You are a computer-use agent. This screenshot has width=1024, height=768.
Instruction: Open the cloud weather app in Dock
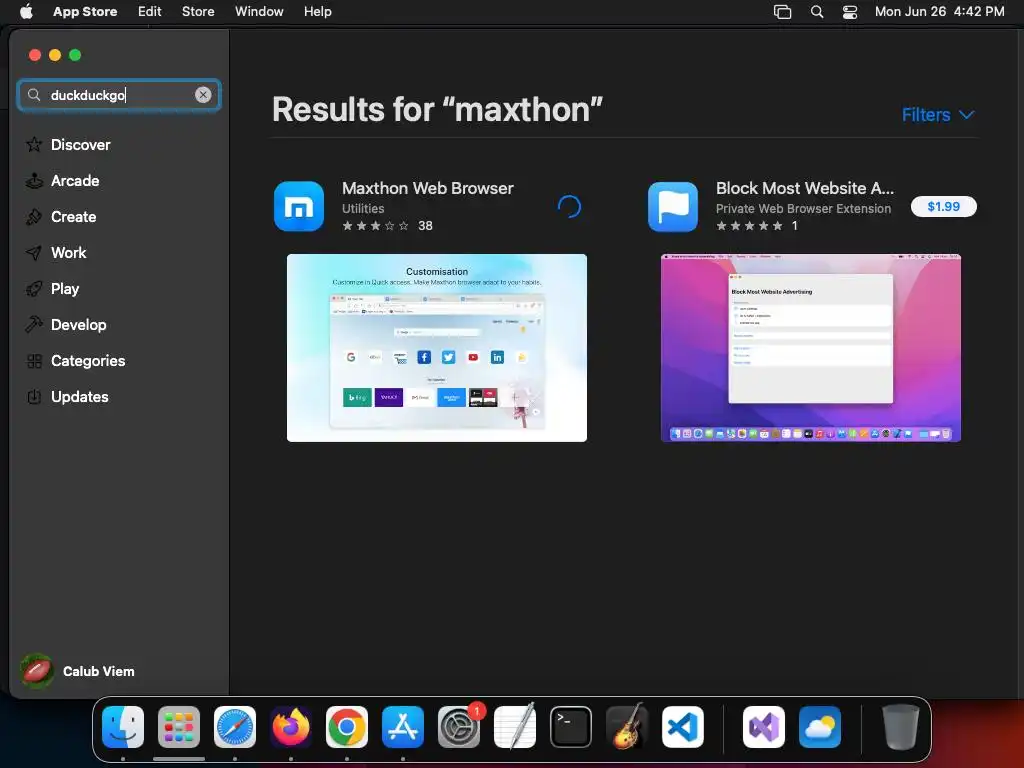click(x=820, y=727)
